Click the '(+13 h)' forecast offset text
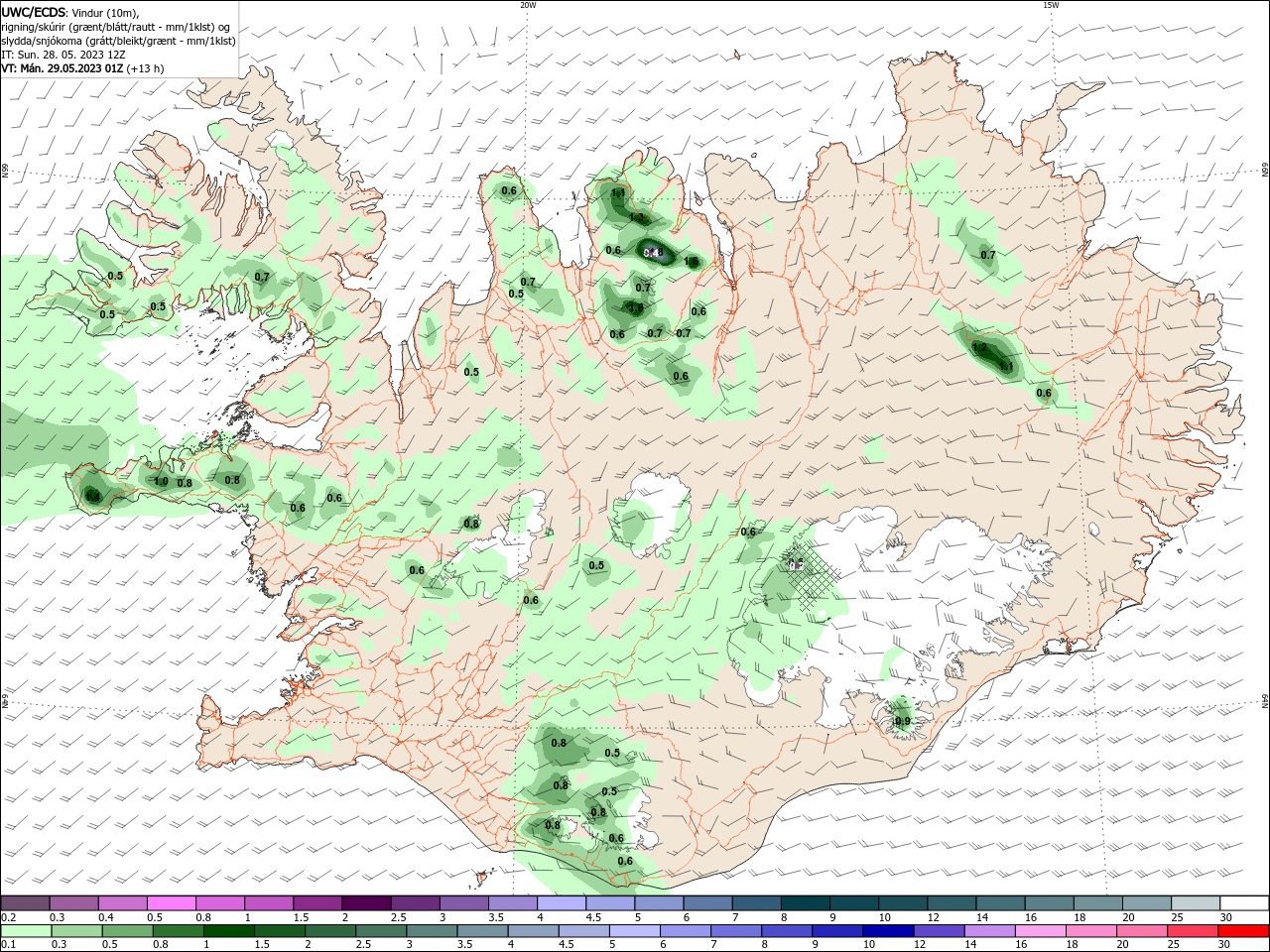Screen dimensions: 1270x952 coord(146,68)
